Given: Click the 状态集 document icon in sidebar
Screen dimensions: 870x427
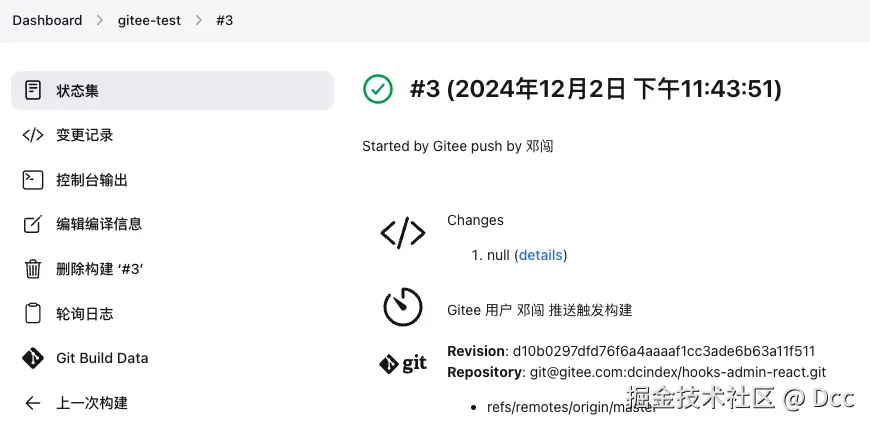Looking at the screenshot, I should (33, 90).
